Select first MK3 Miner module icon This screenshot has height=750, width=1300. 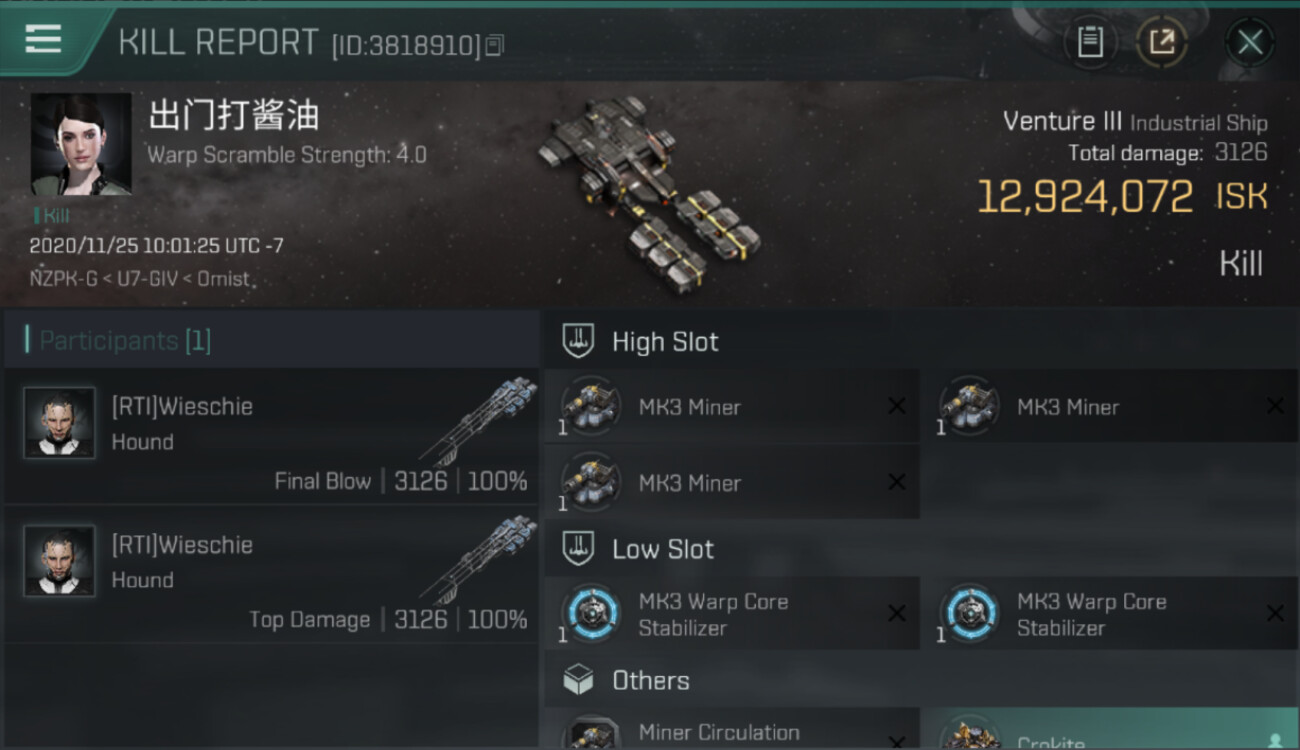click(591, 406)
